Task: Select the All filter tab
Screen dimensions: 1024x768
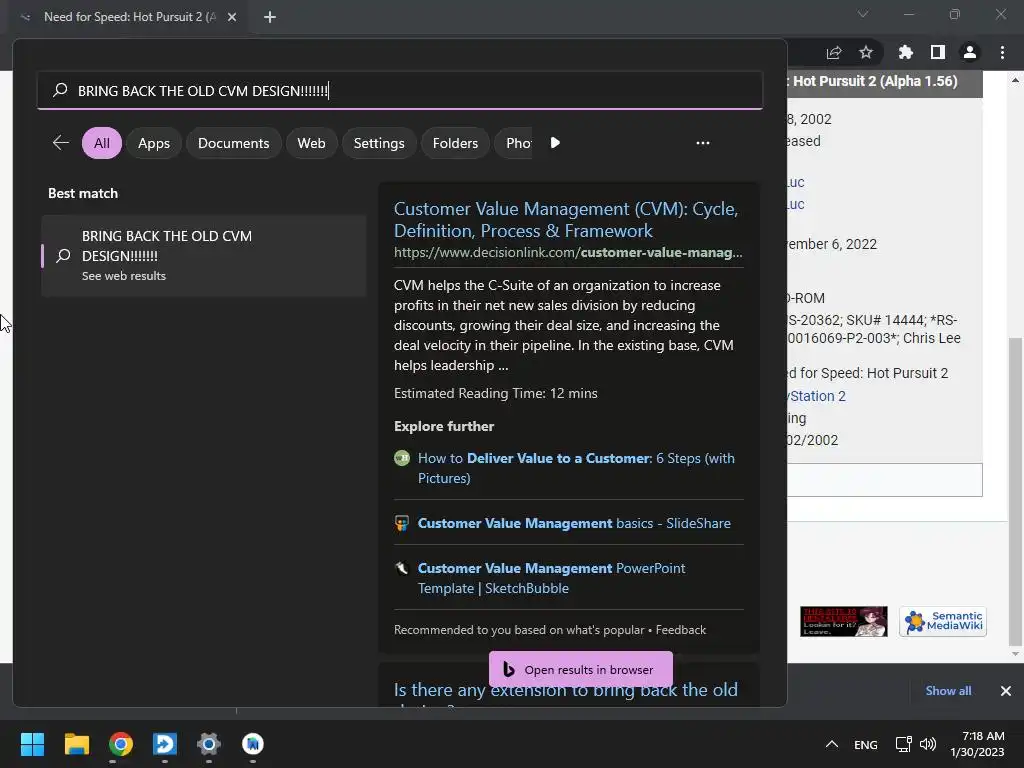Action: pos(102,143)
